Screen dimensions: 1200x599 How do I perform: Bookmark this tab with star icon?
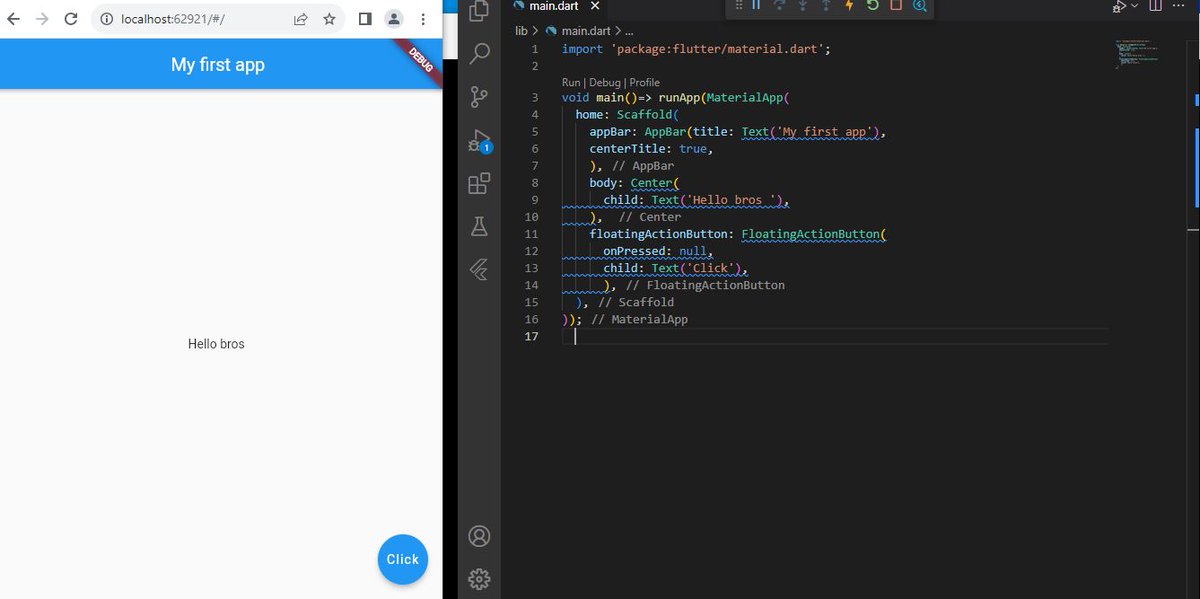(329, 19)
